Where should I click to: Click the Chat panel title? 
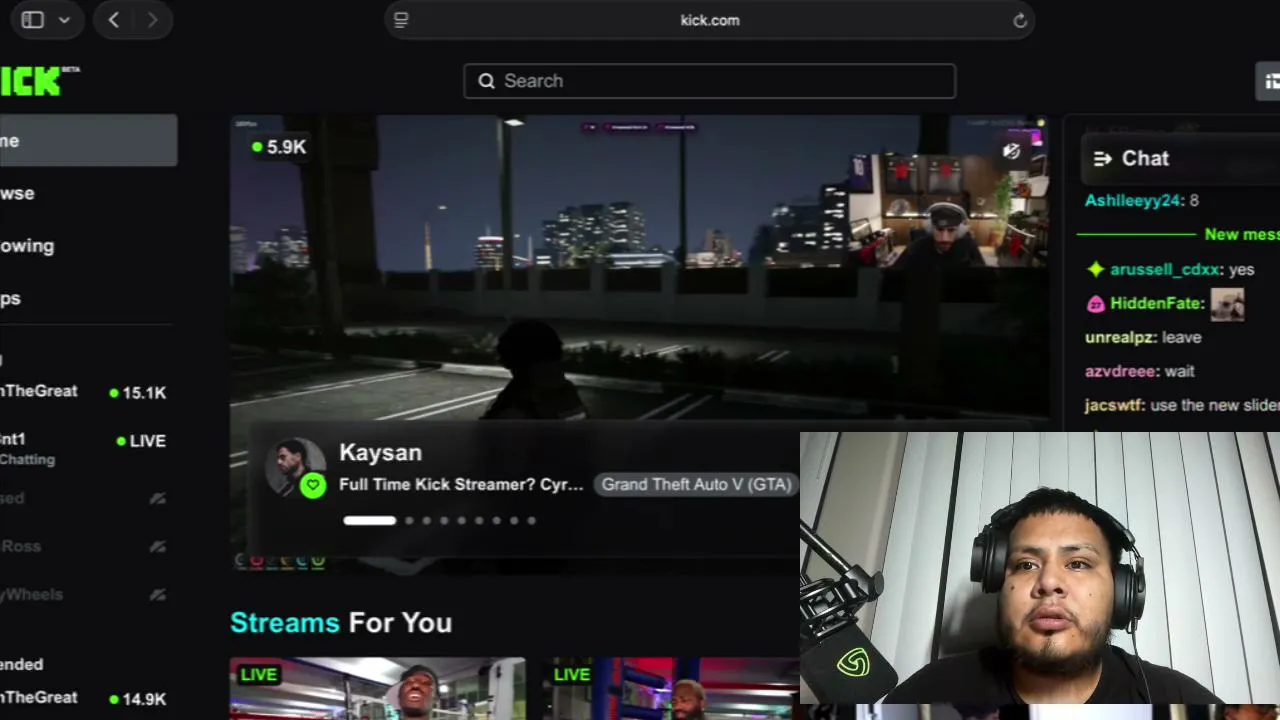point(1145,158)
